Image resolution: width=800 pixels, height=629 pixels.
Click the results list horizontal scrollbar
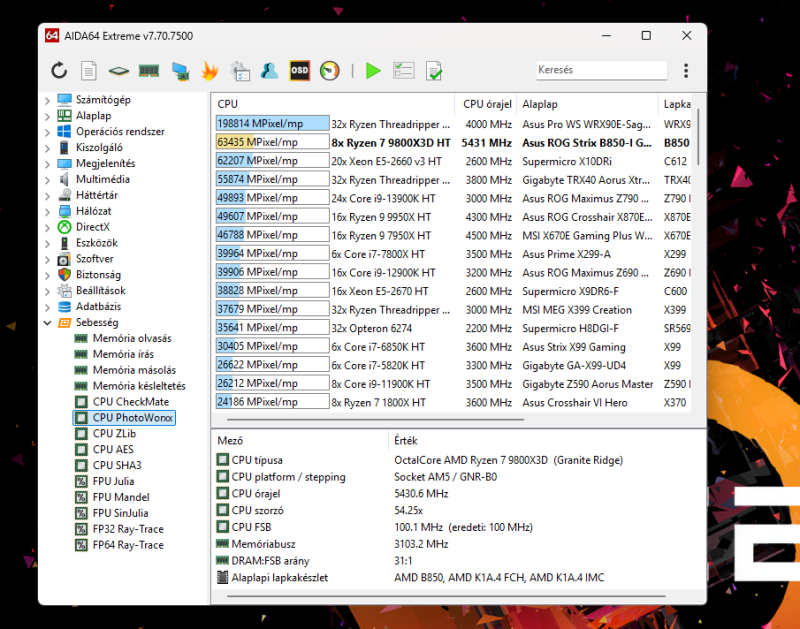[375, 419]
